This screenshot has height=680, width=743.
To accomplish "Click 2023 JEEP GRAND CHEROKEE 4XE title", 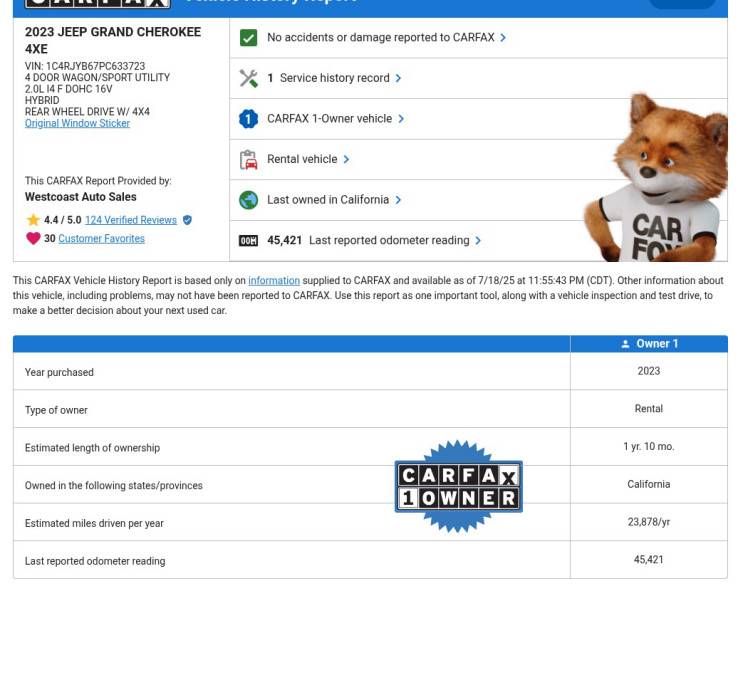I will click(x=113, y=40).
